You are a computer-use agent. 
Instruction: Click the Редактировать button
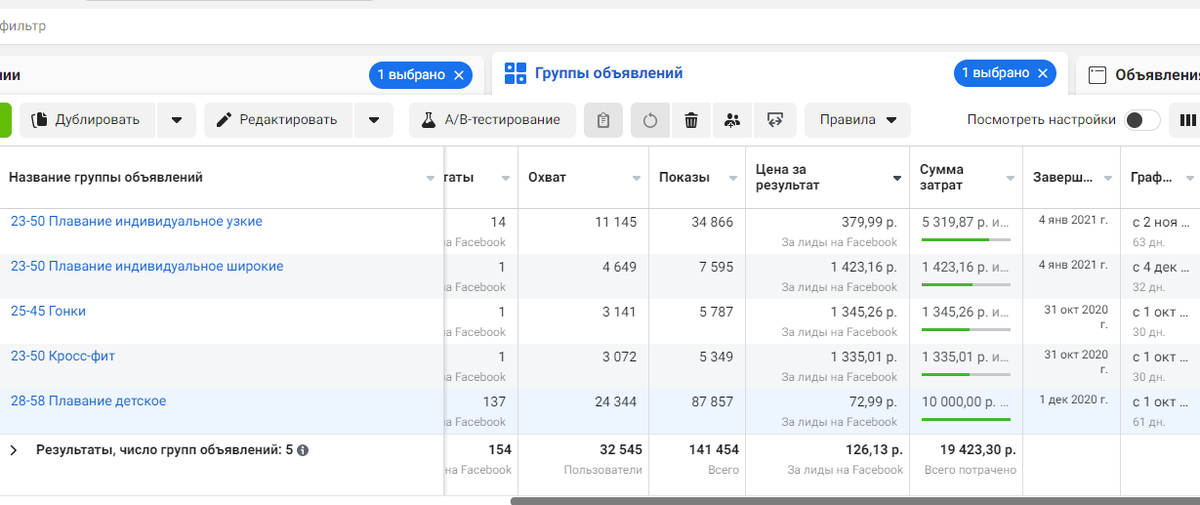(279, 120)
